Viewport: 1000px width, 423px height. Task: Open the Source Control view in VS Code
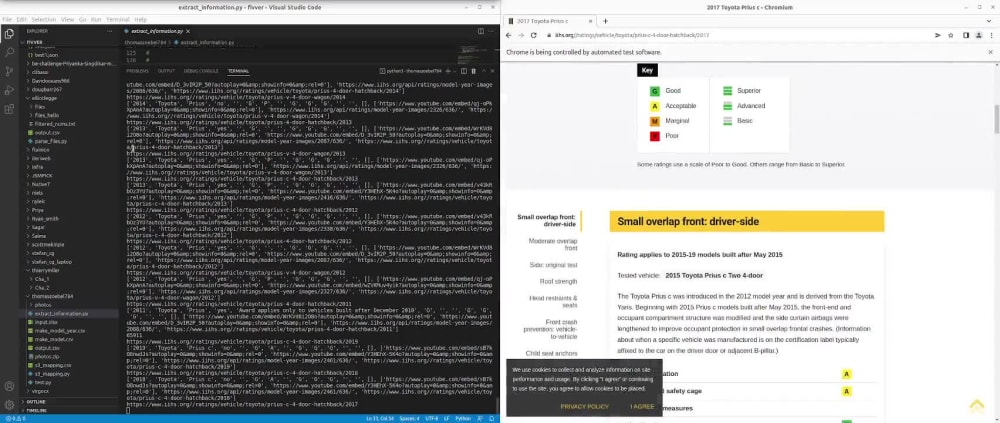pyautogui.click(x=9, y=71)
